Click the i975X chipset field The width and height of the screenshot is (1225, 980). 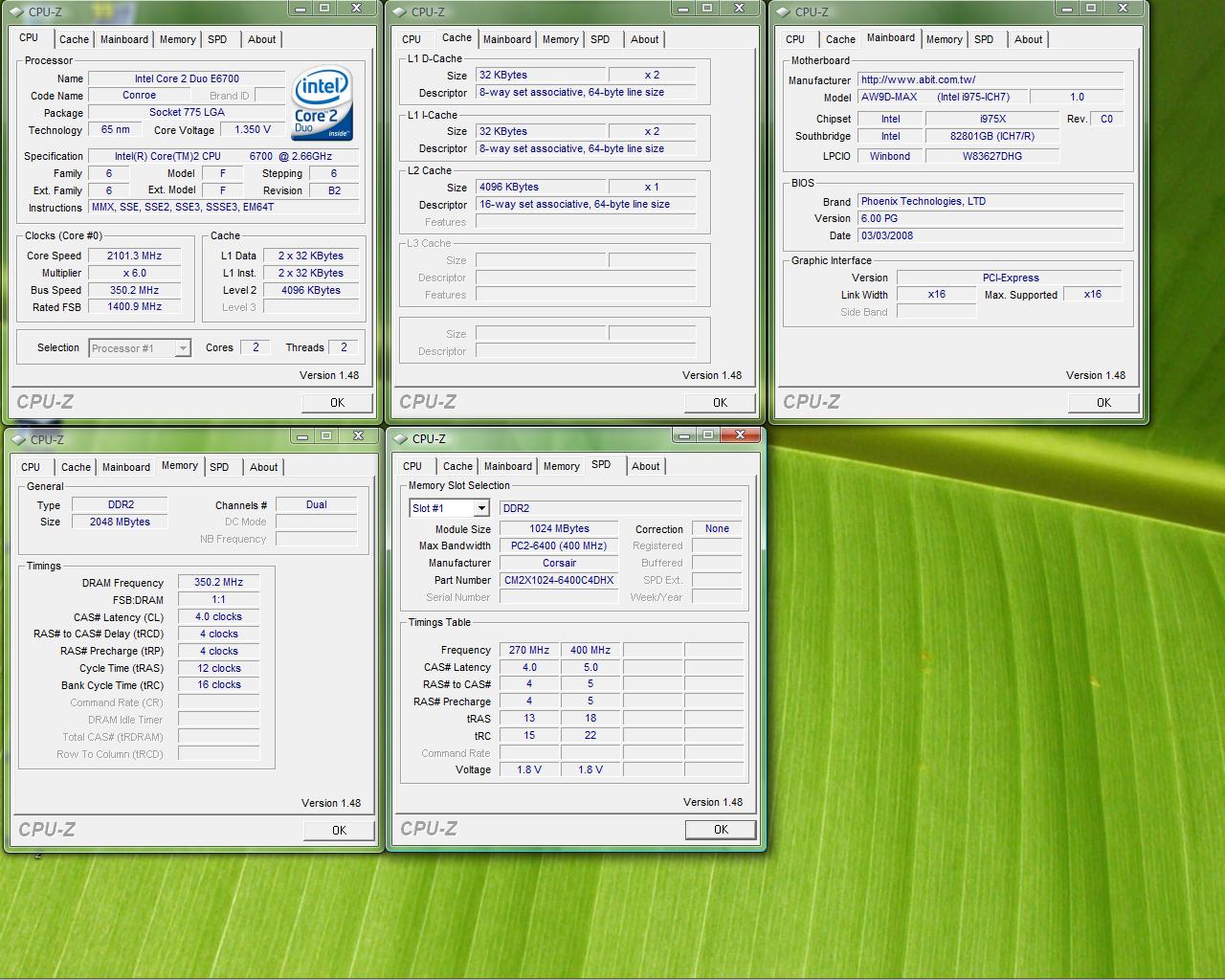pos(992,119)
